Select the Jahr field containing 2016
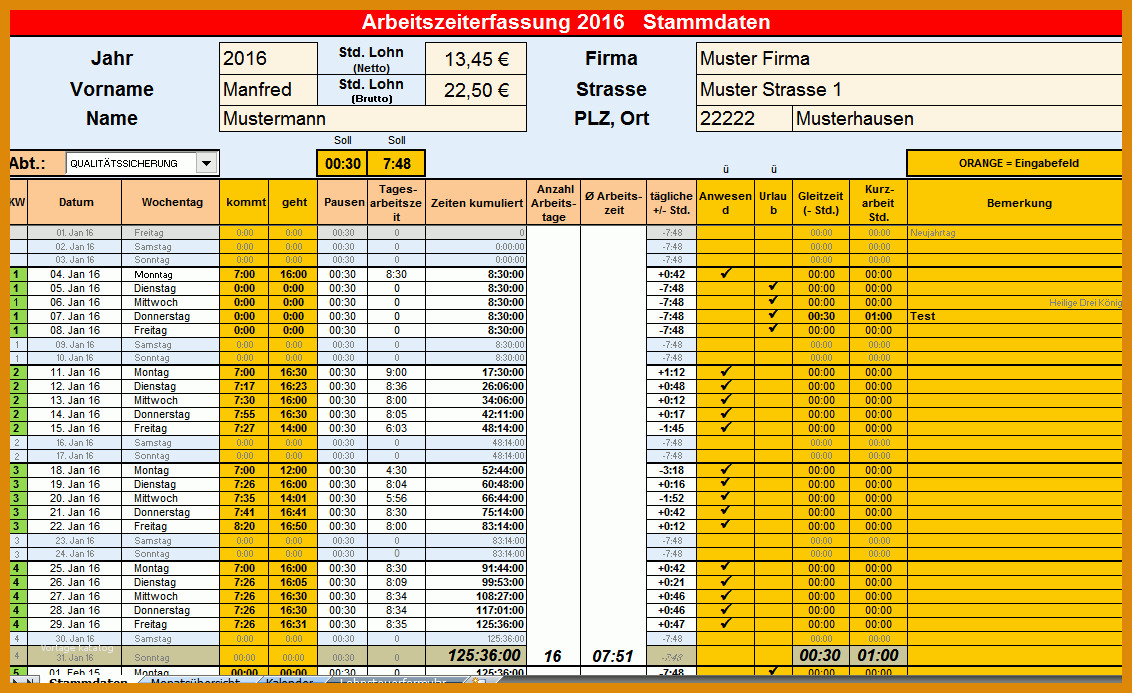Viewport: 1132px width, 693px height. tap(268, 59)
